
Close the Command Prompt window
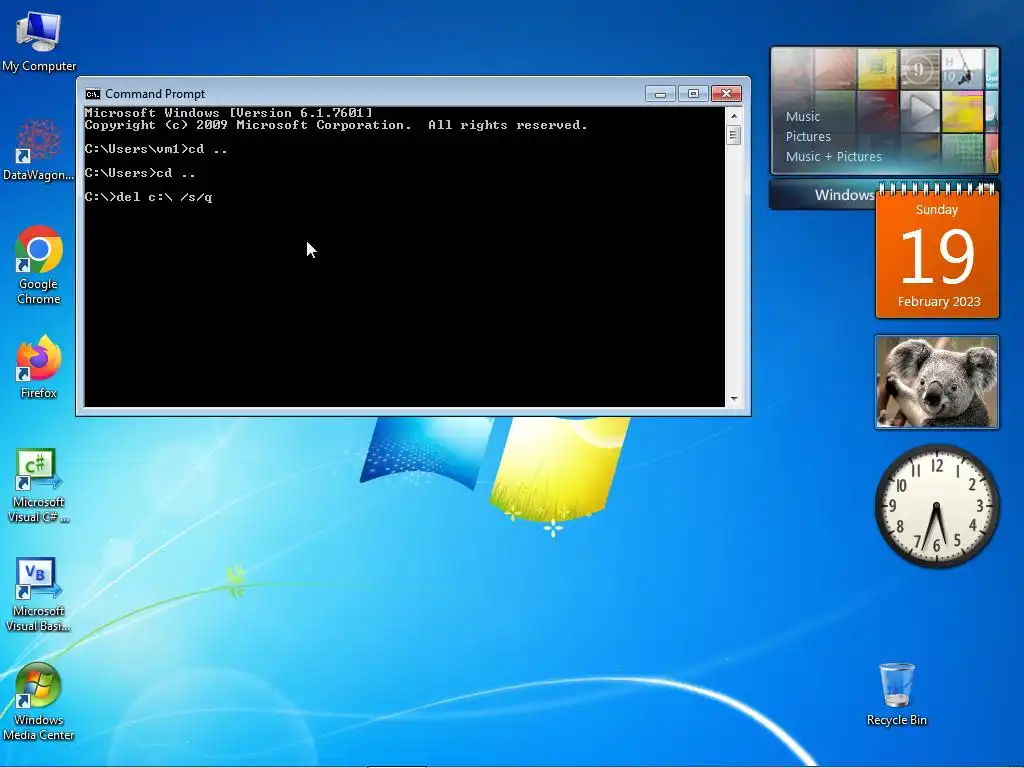[726, 94]
